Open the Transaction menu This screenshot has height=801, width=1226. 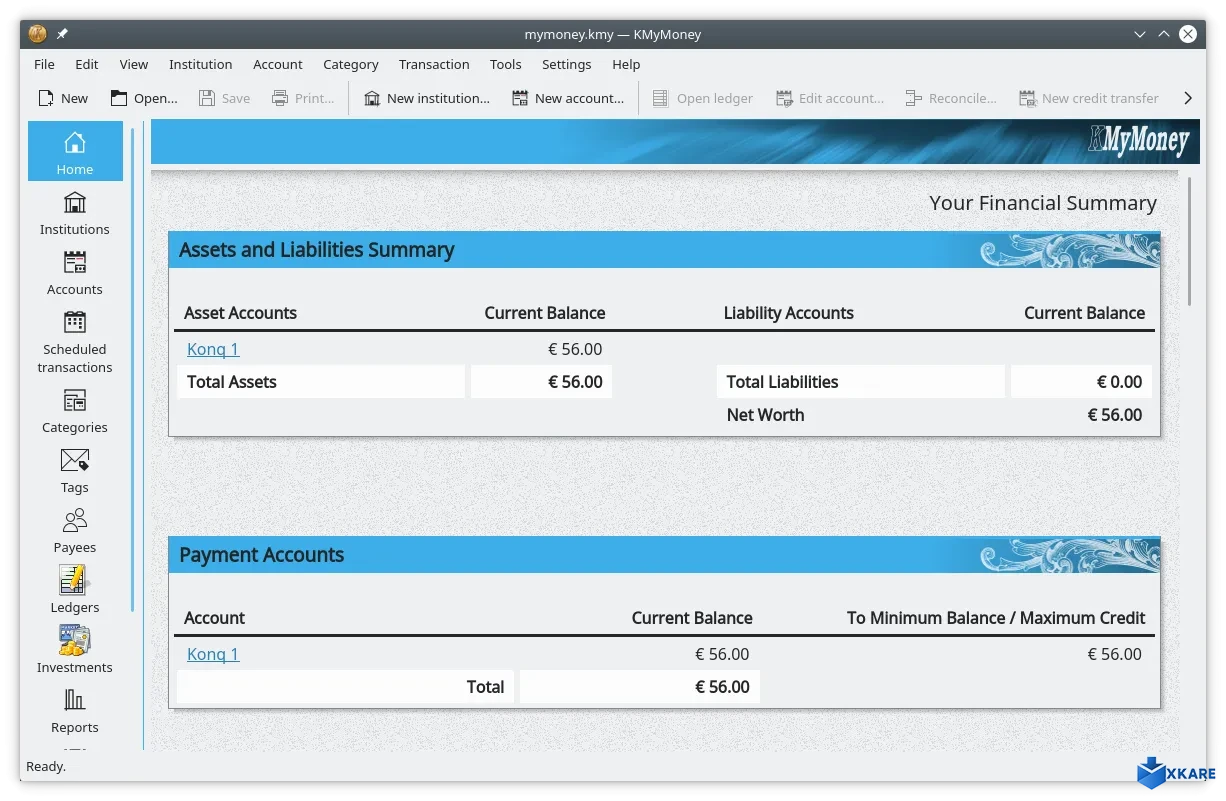coord(434,64)
